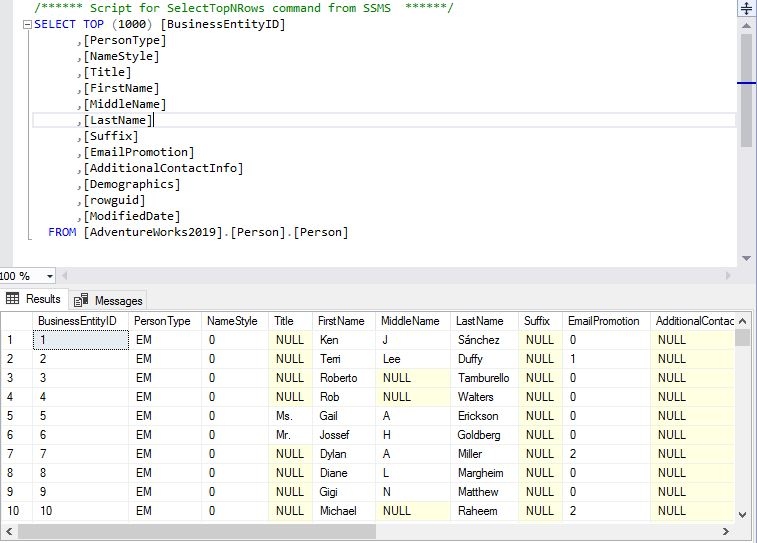Select the FirstName column header

point(344,321)
